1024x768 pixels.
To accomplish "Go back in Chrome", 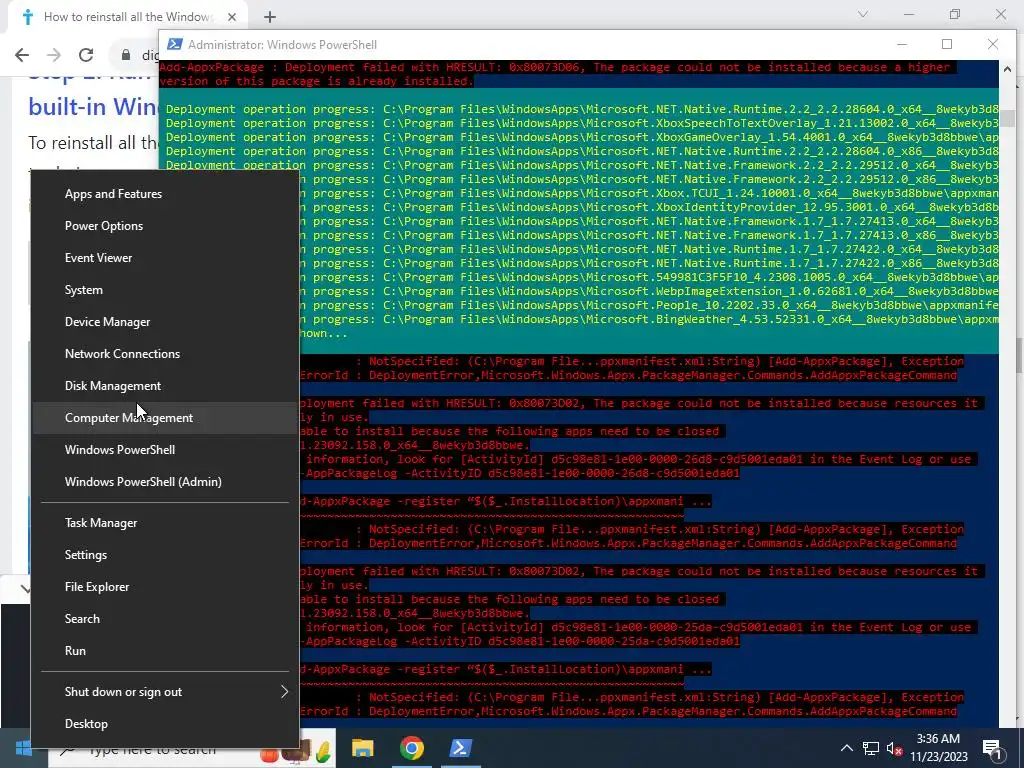I will click(22, 55).
